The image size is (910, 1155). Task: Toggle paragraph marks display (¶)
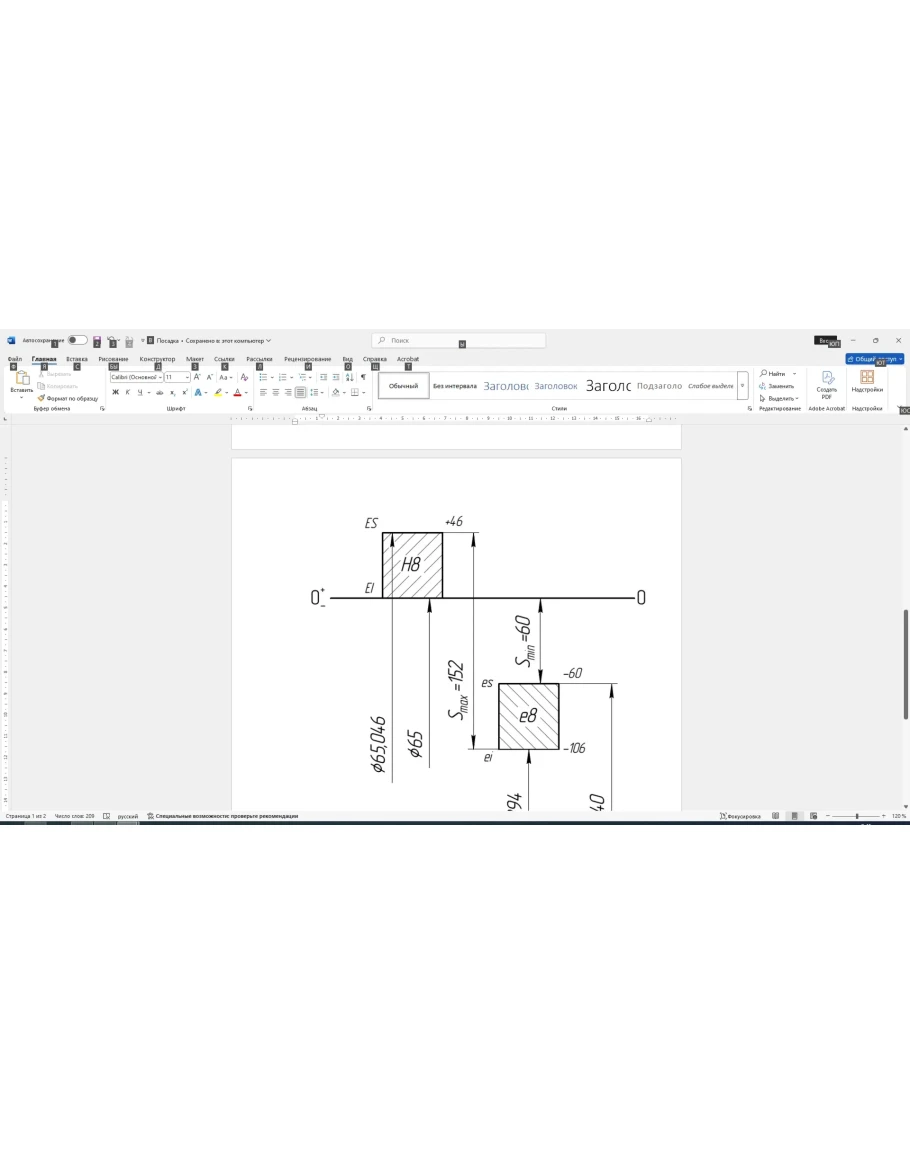pyautogui.click(x=363, y=377)
